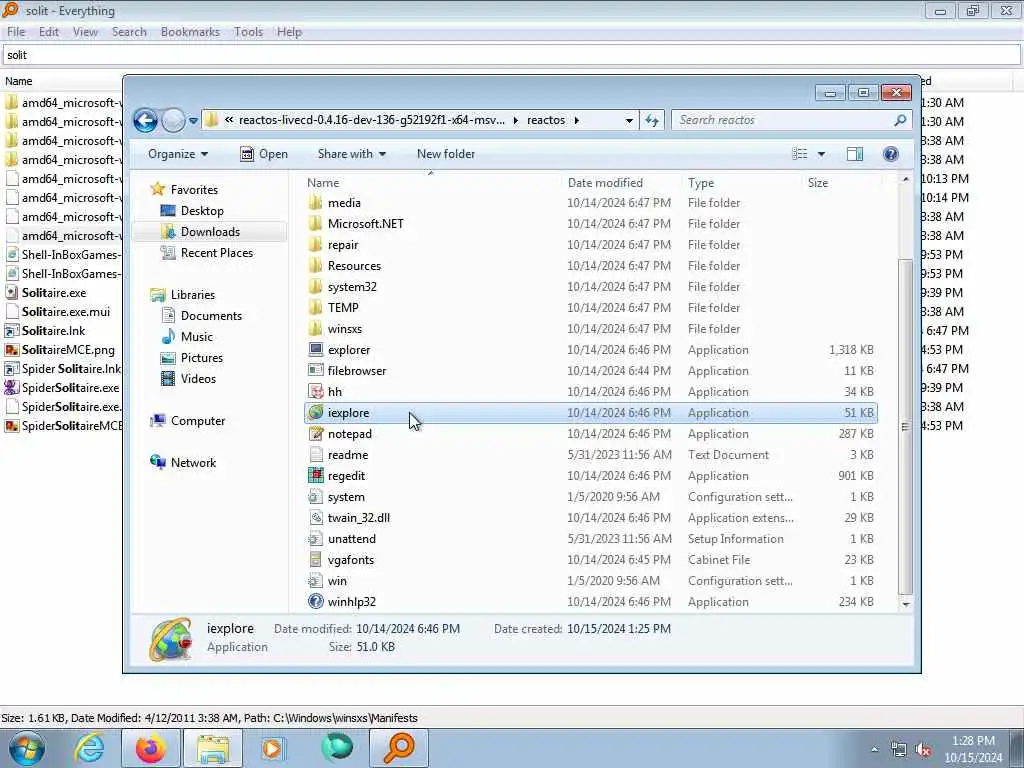The image size is (1024, 768).
Task: Open the View menu in Everything
Action: [x=85, y=32]
